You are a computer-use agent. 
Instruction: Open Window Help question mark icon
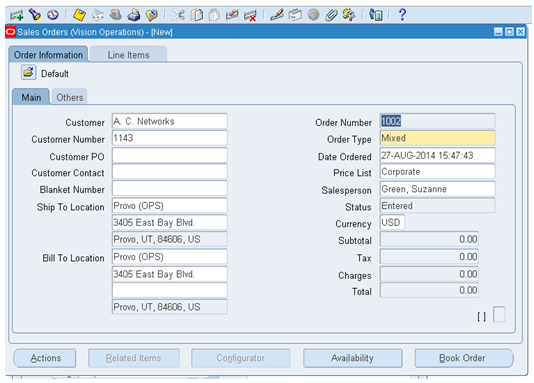click(x=402, y=15)
